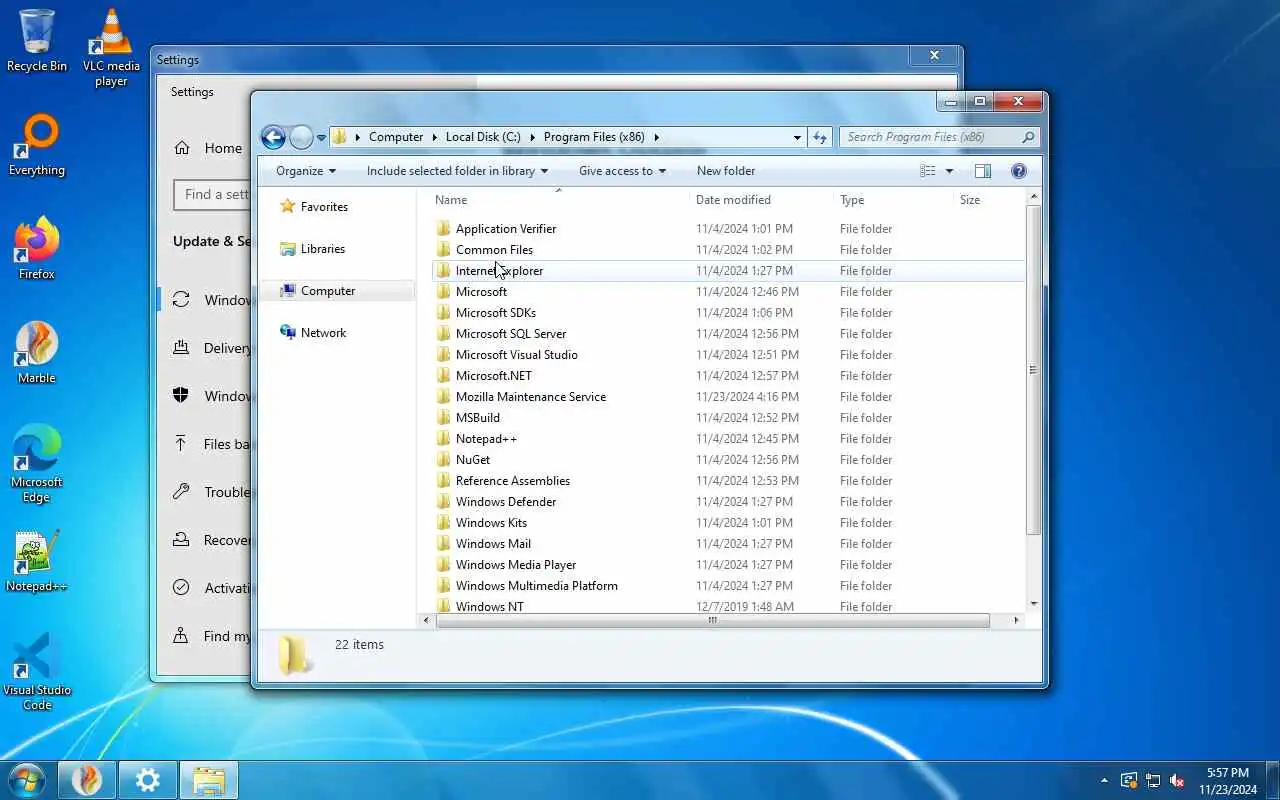This screenshot has height=800, width=1280.
Task: Switch to Settings gear in the taskbar
Action: tap(148, 780)
